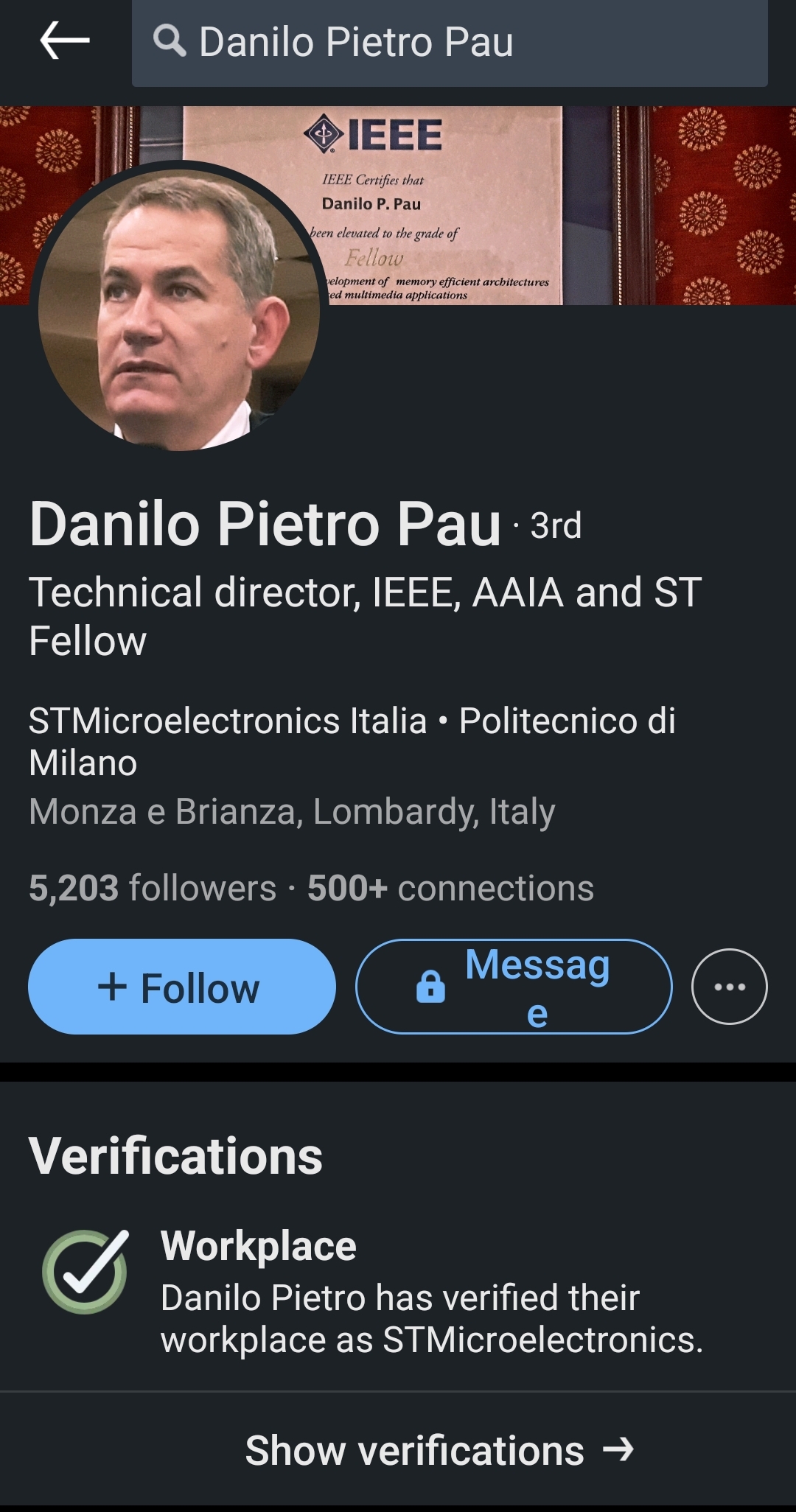The image size is (796, 1512).
Task: Select Politecnico di Milano school text
Action: [568, 722]
